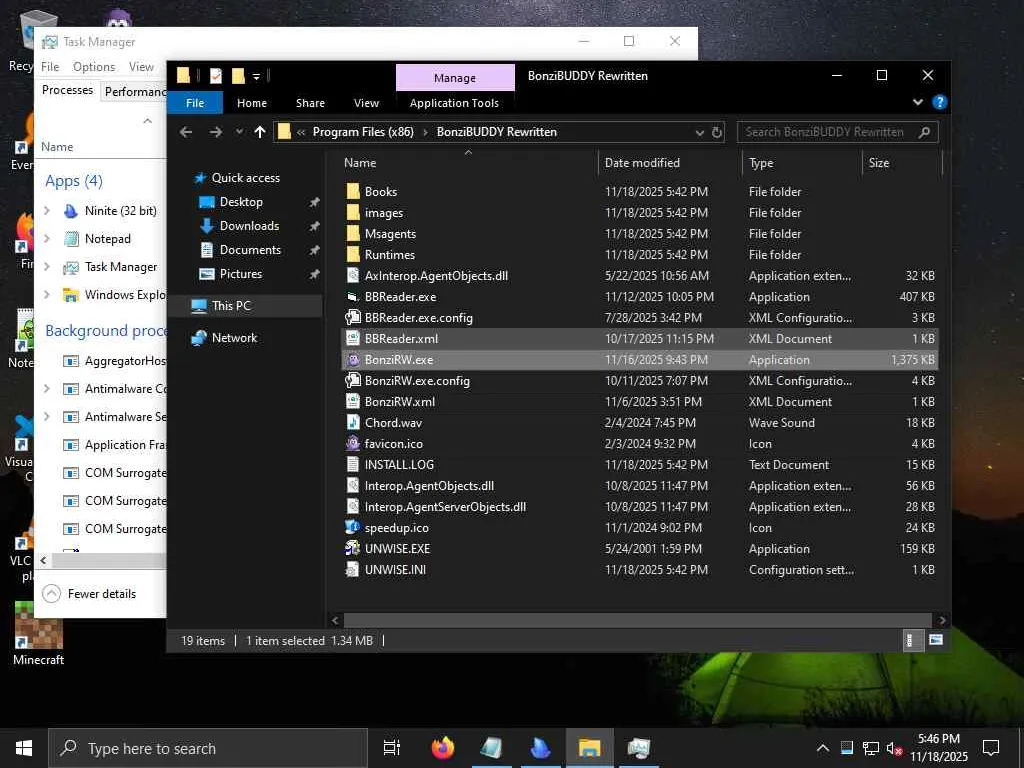Viewport: 1024px width, 768px height.
Task: Toggle the muted volume tray icon
Action: tap(894, 748)
